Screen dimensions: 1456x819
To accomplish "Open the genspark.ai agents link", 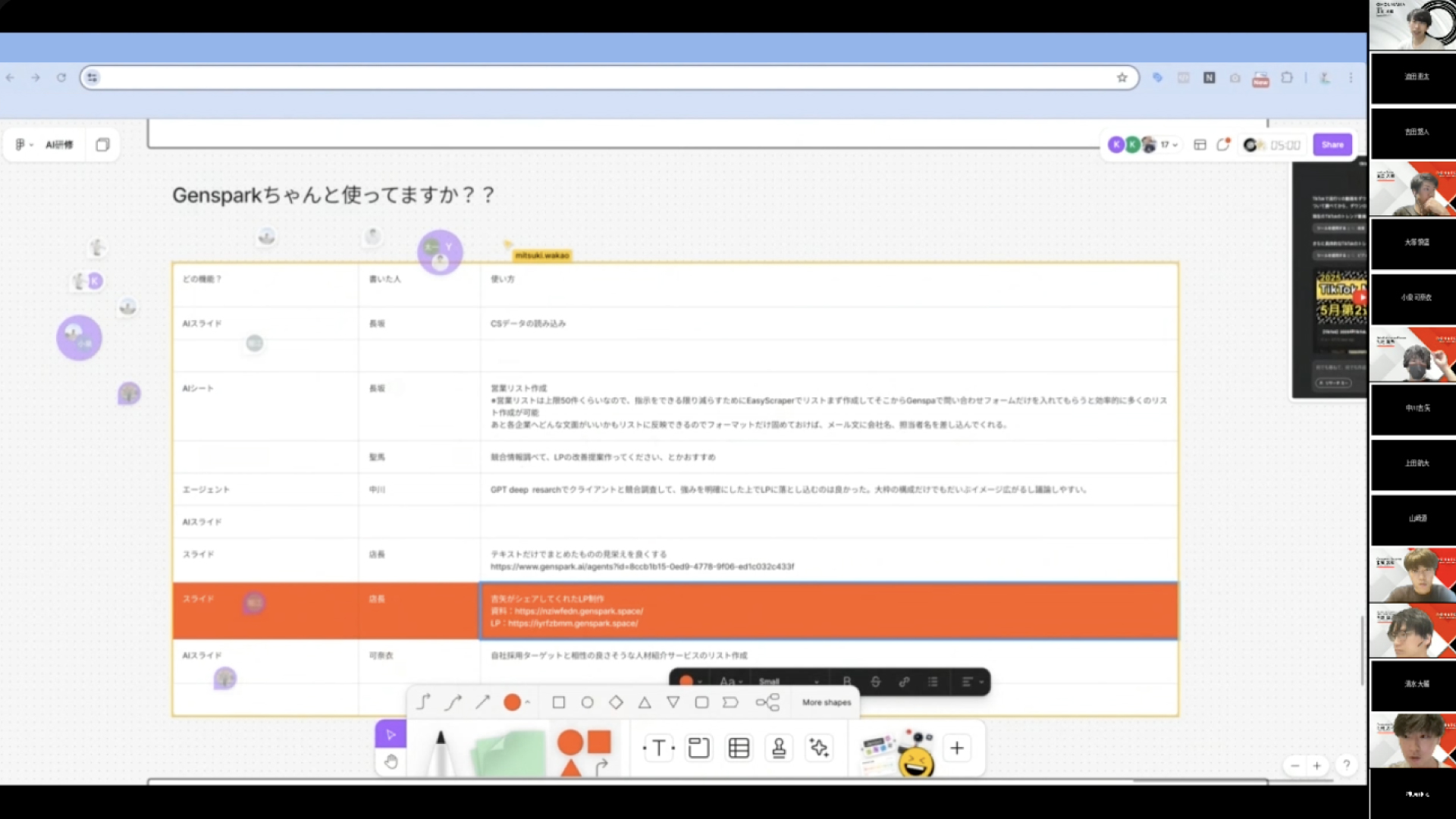I will pyautogui.click(x=642, y=566).
